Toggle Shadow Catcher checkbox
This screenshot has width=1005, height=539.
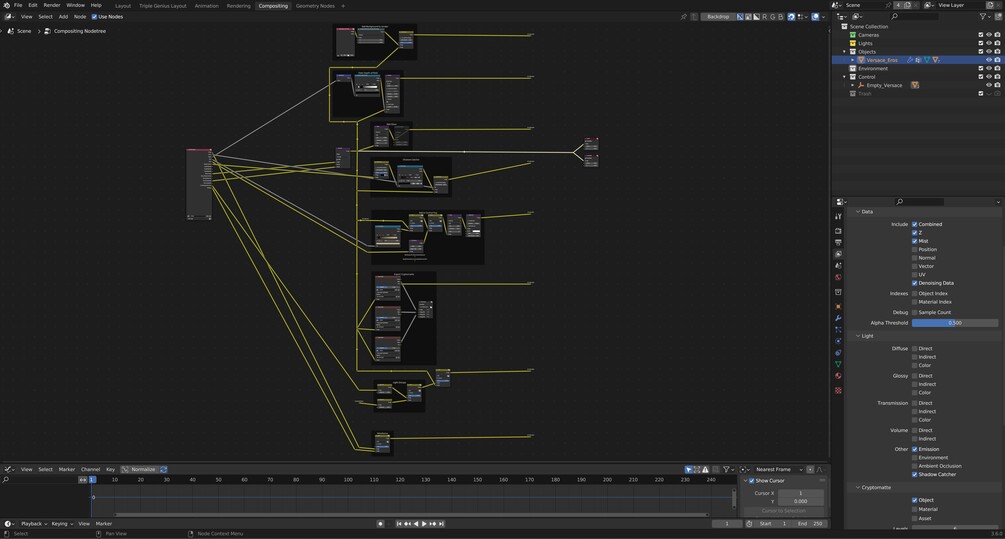[915, 474]
